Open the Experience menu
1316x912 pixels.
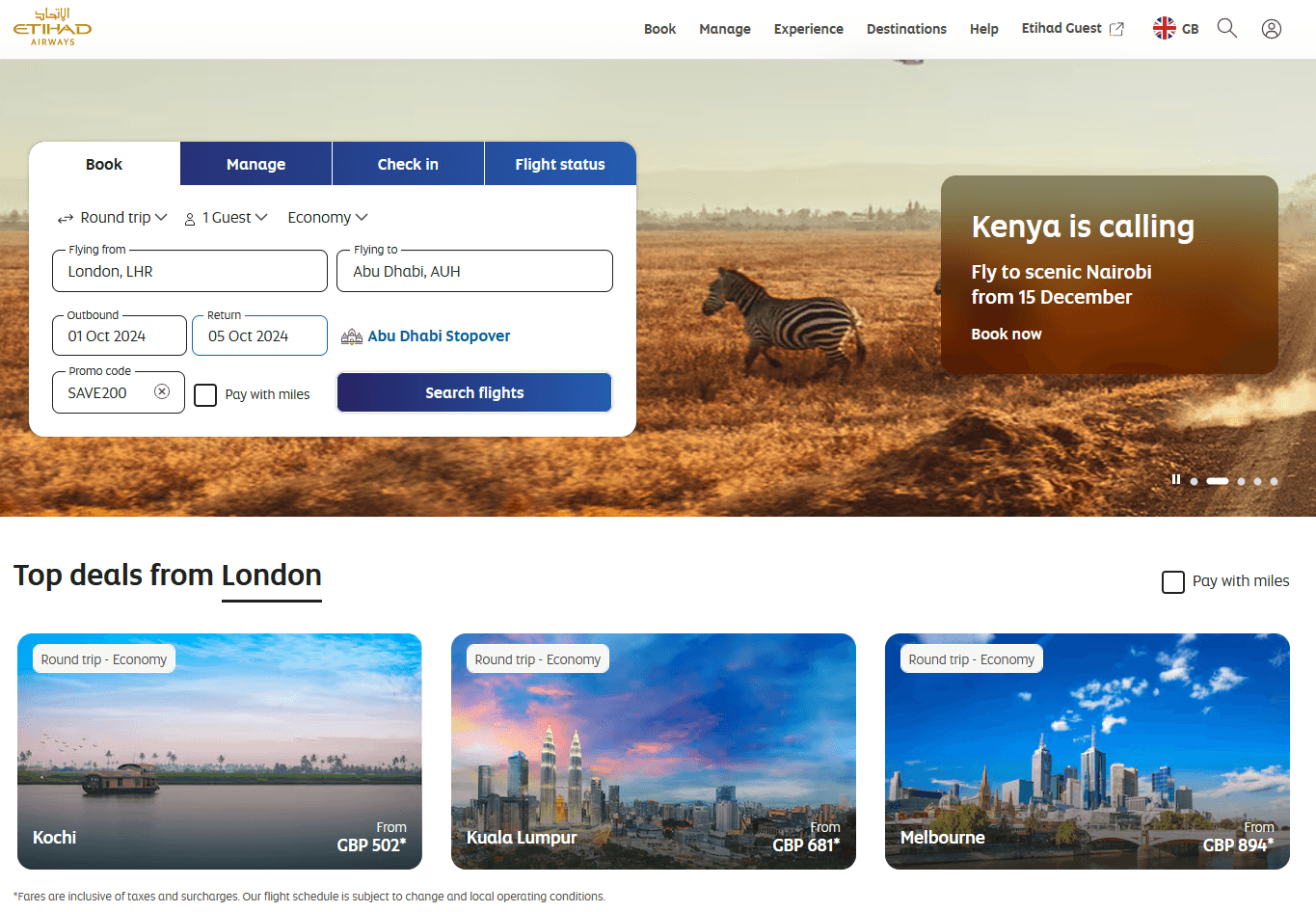[808, 29]
